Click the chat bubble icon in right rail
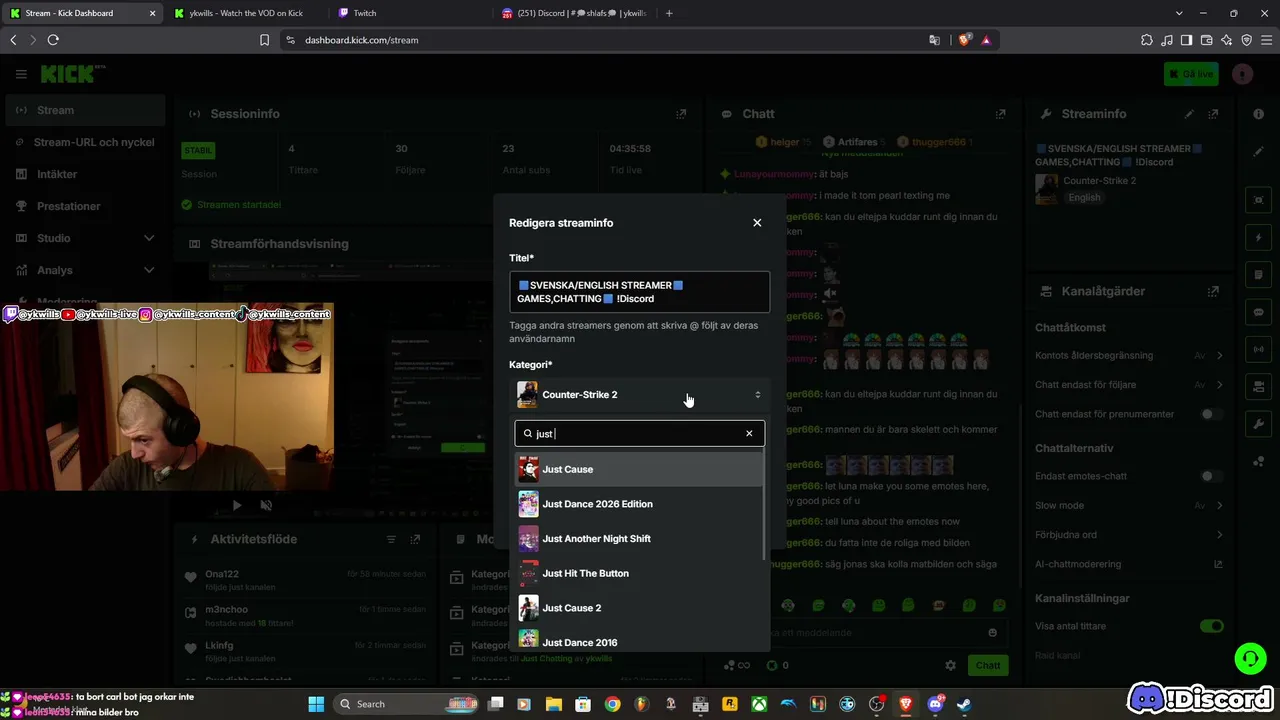The height and width of the screenshot is (720, 1280). point(1258,312)
